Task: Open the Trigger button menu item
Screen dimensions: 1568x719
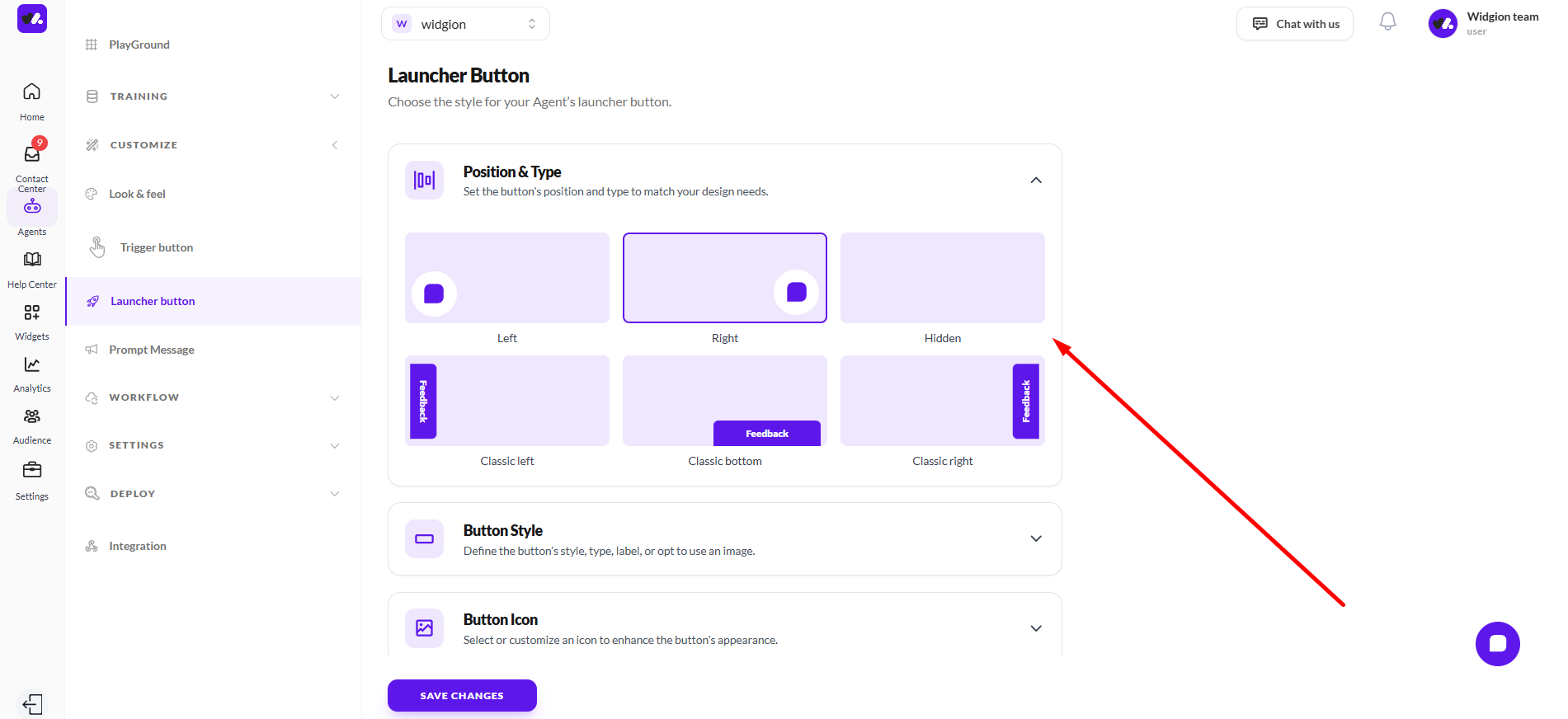Action: click(x=156, y=247)
